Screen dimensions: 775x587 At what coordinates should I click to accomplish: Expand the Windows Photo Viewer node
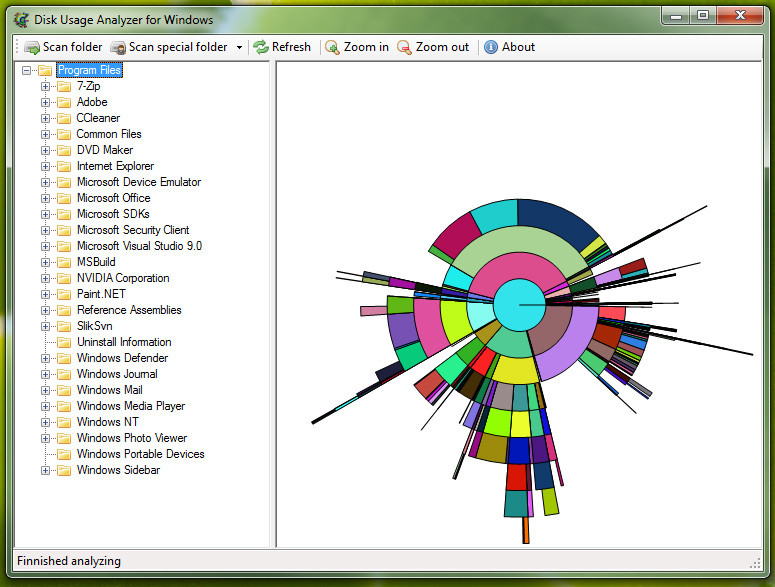pyautogui.click(x=45, y=438)
